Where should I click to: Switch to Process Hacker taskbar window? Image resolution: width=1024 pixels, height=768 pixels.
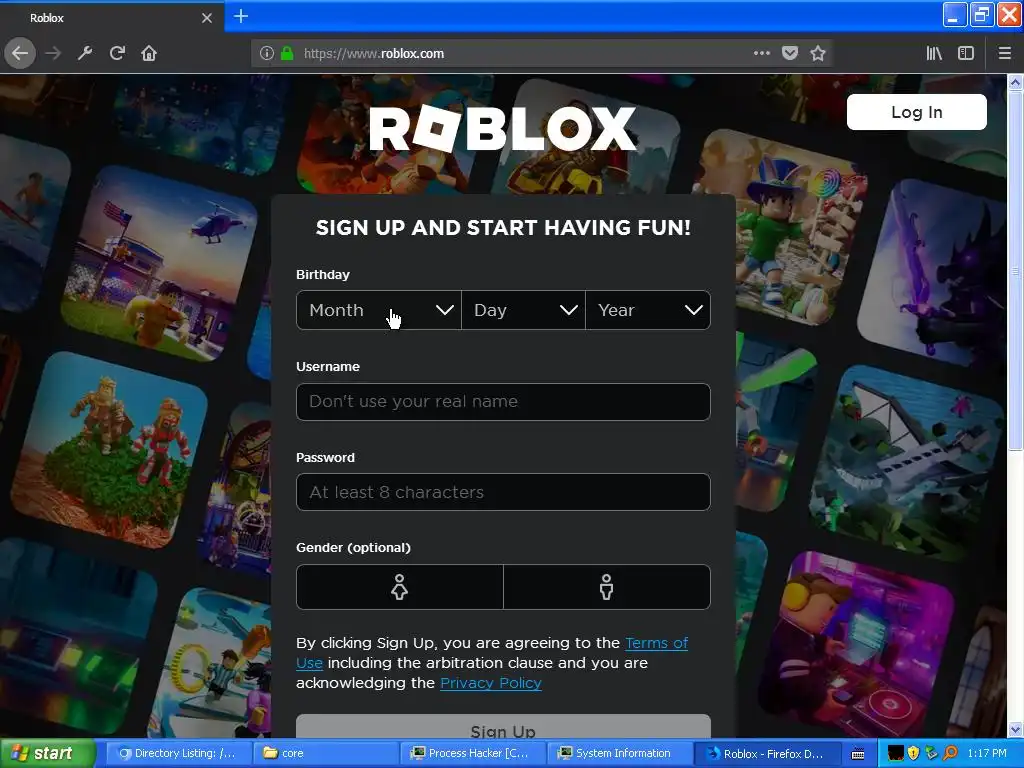click(x=472, y=753)
